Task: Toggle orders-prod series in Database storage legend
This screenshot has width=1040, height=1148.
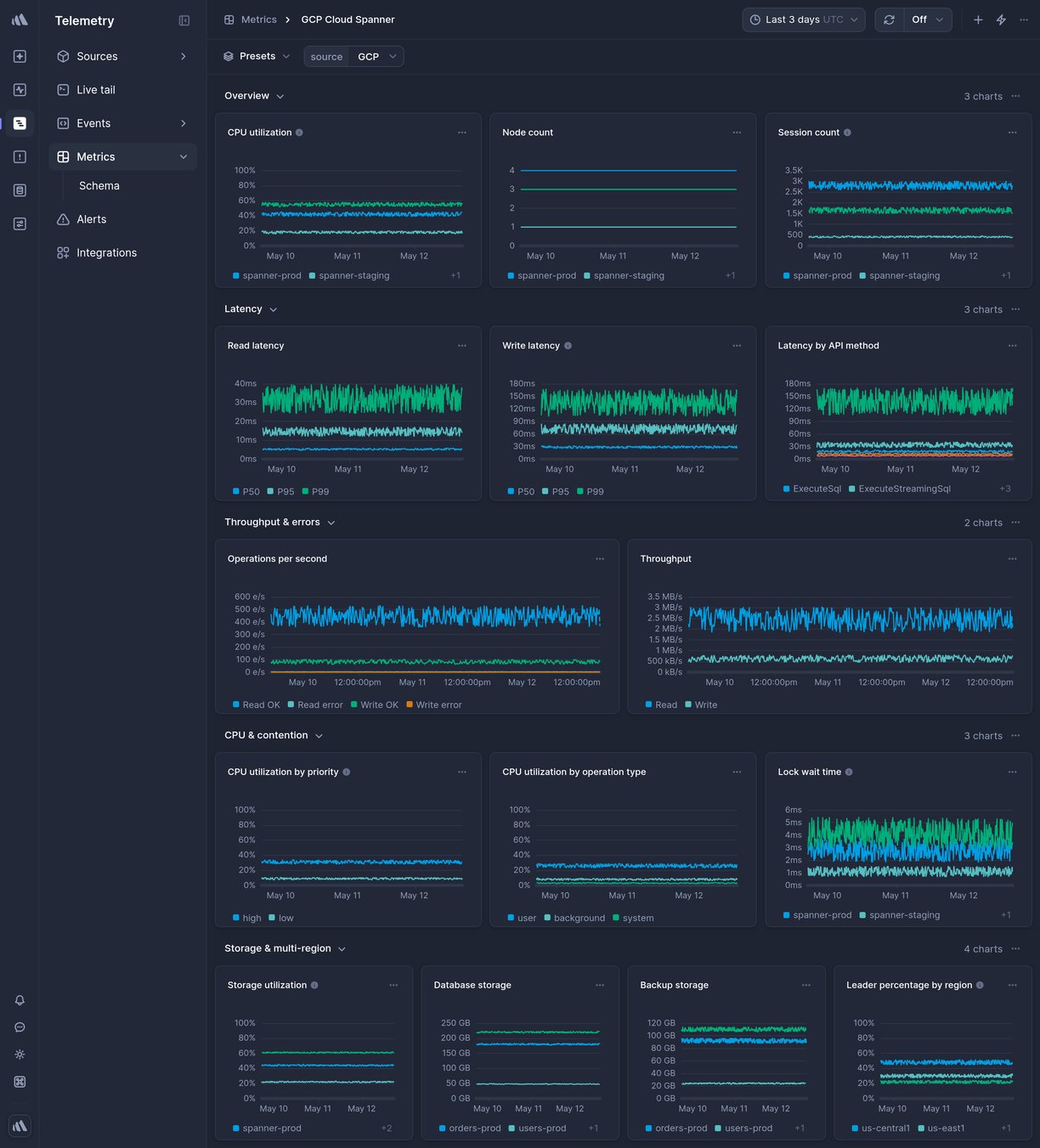Action: [470, 1128]
